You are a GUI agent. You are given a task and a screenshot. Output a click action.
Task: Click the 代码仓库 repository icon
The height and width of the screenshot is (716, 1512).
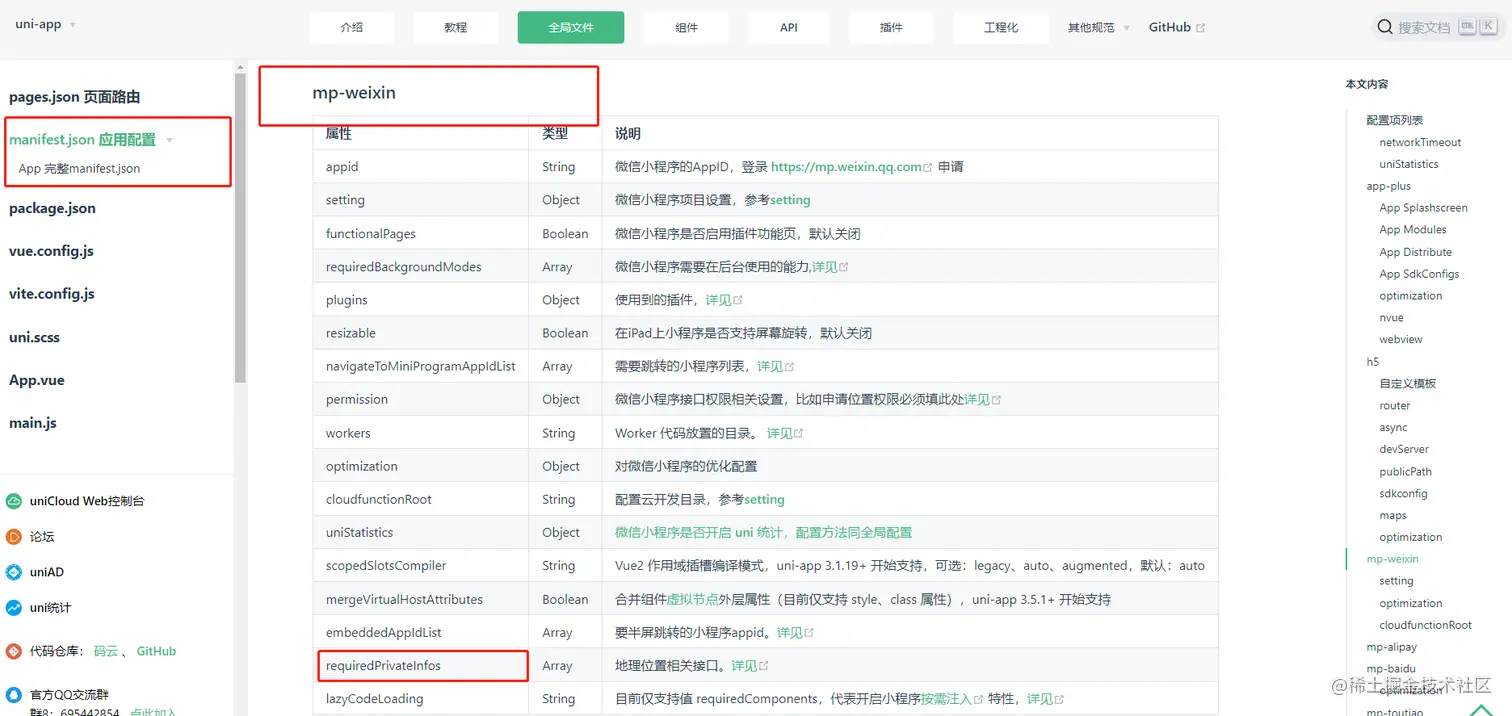click(13, 651)
